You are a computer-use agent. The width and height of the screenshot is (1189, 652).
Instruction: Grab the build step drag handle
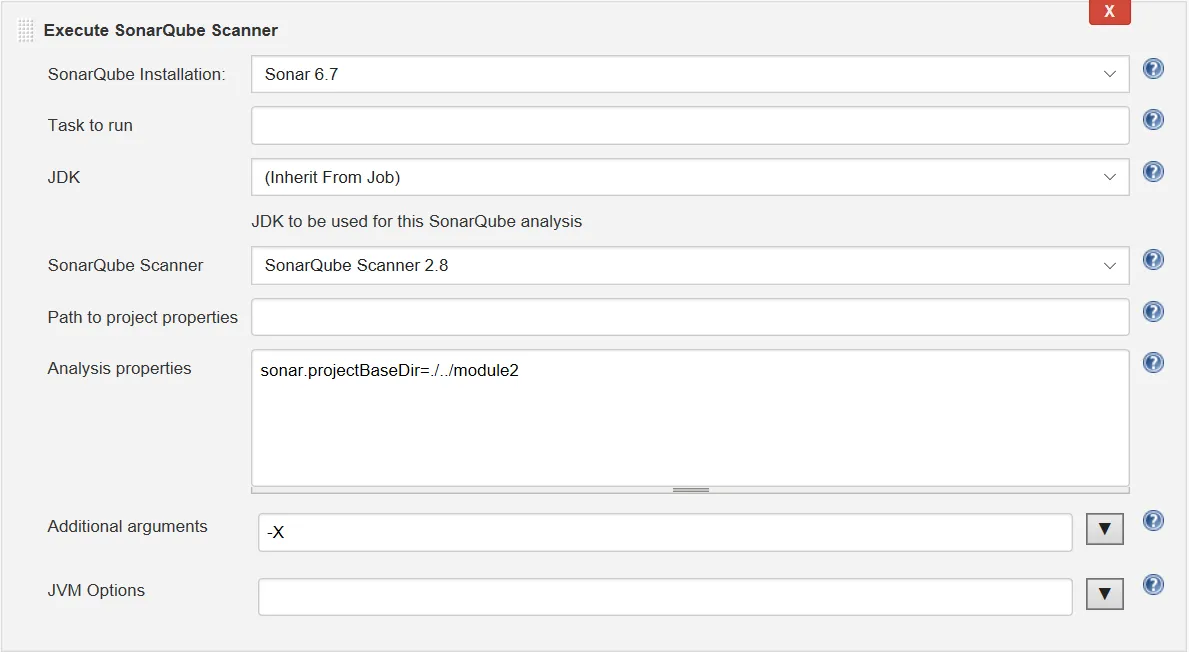coord(26,31)
